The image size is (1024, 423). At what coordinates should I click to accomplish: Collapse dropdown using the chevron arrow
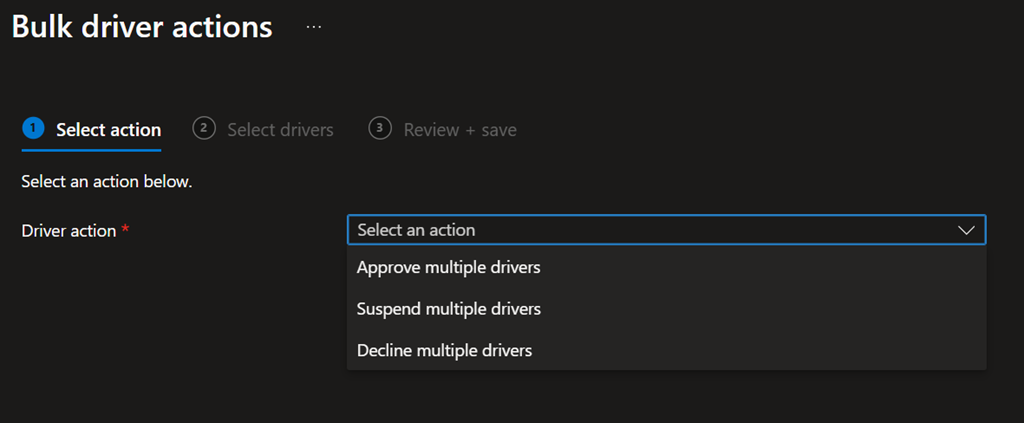point(966,230)
